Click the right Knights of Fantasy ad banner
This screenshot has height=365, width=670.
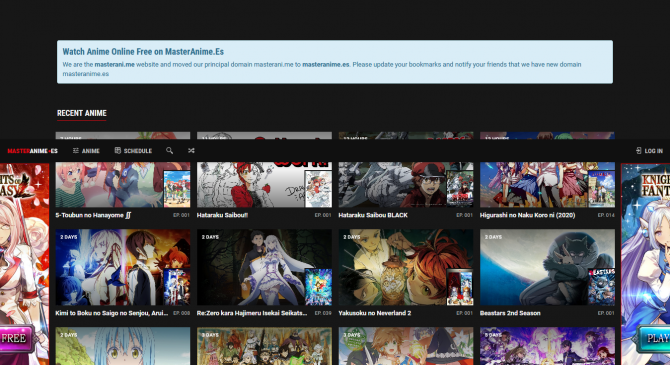tap(646, 264)
